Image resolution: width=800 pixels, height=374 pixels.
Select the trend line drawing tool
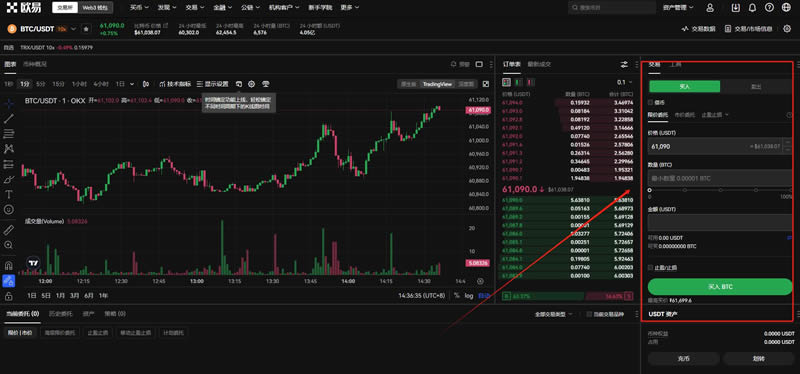click(x=9, y=119)
